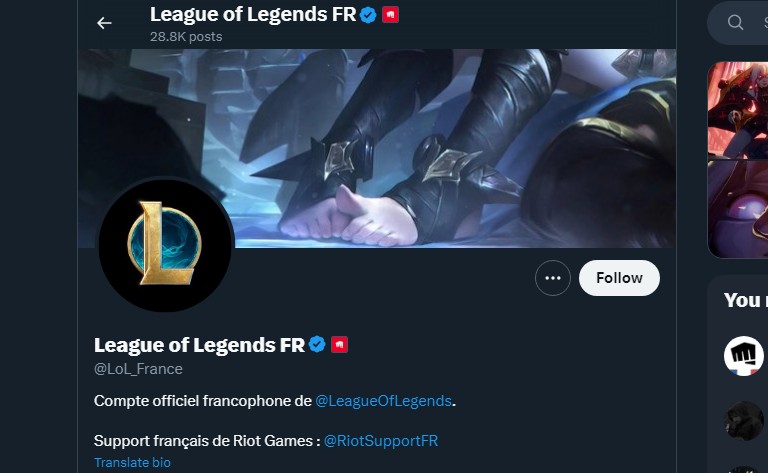This screenshot has height=473, width=768.
Task: Click the 28.8K posts count text
Action: pos(186,36)
